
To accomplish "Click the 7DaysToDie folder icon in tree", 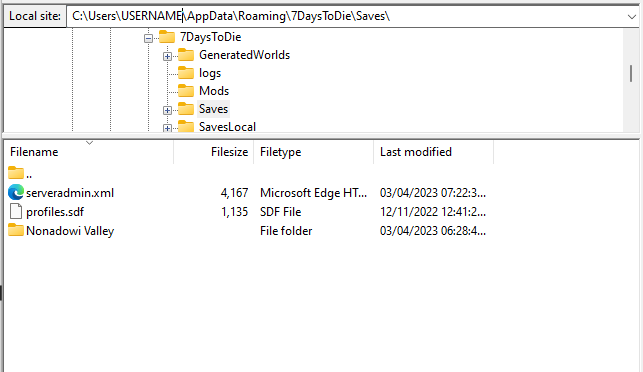I will point(167,37).
